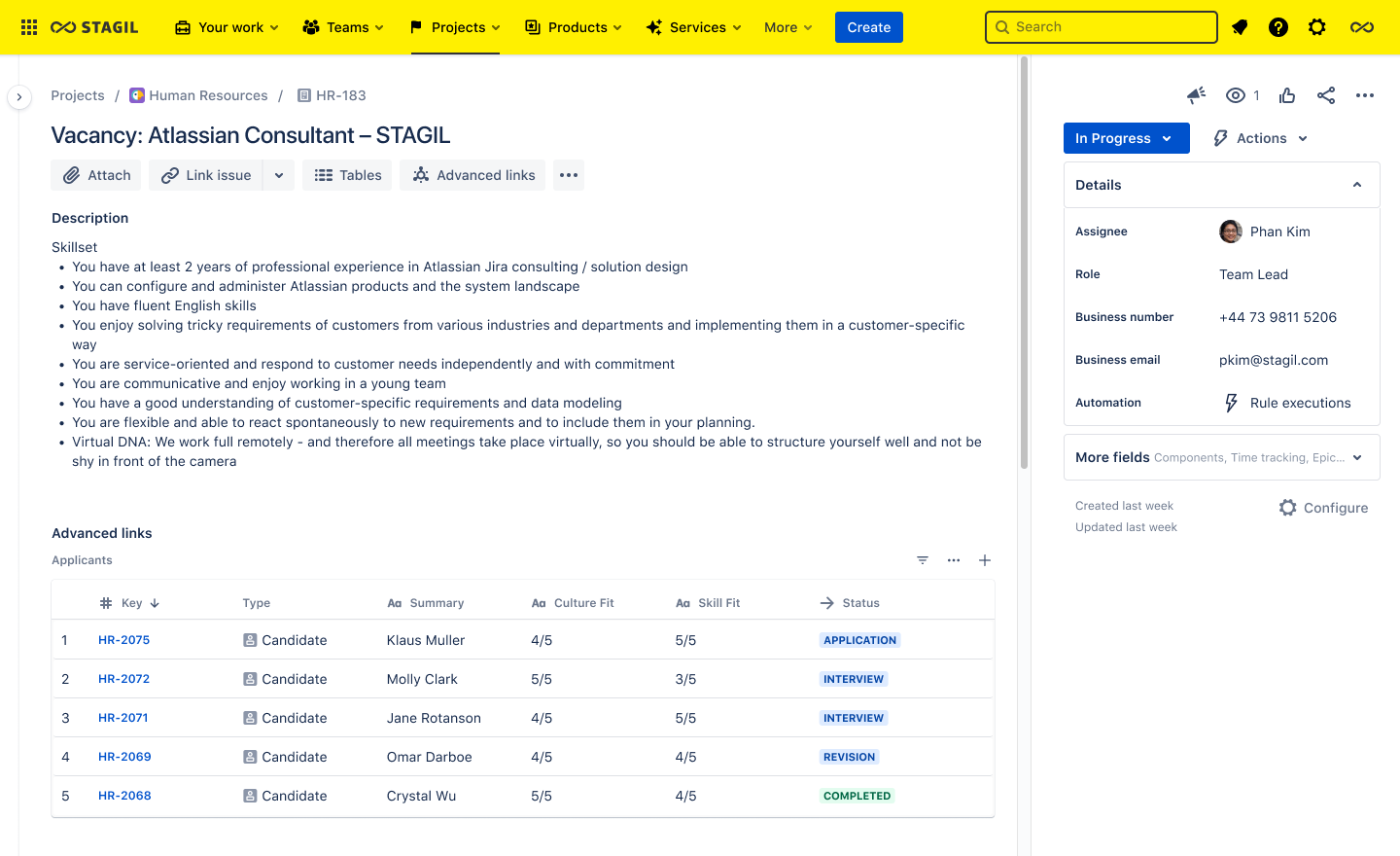Image resolution: width=1400 pixels, height=856 pixels.
Task: Click the issue title Vacancy: Atlassian Consultant
Action: coord(251,135)
